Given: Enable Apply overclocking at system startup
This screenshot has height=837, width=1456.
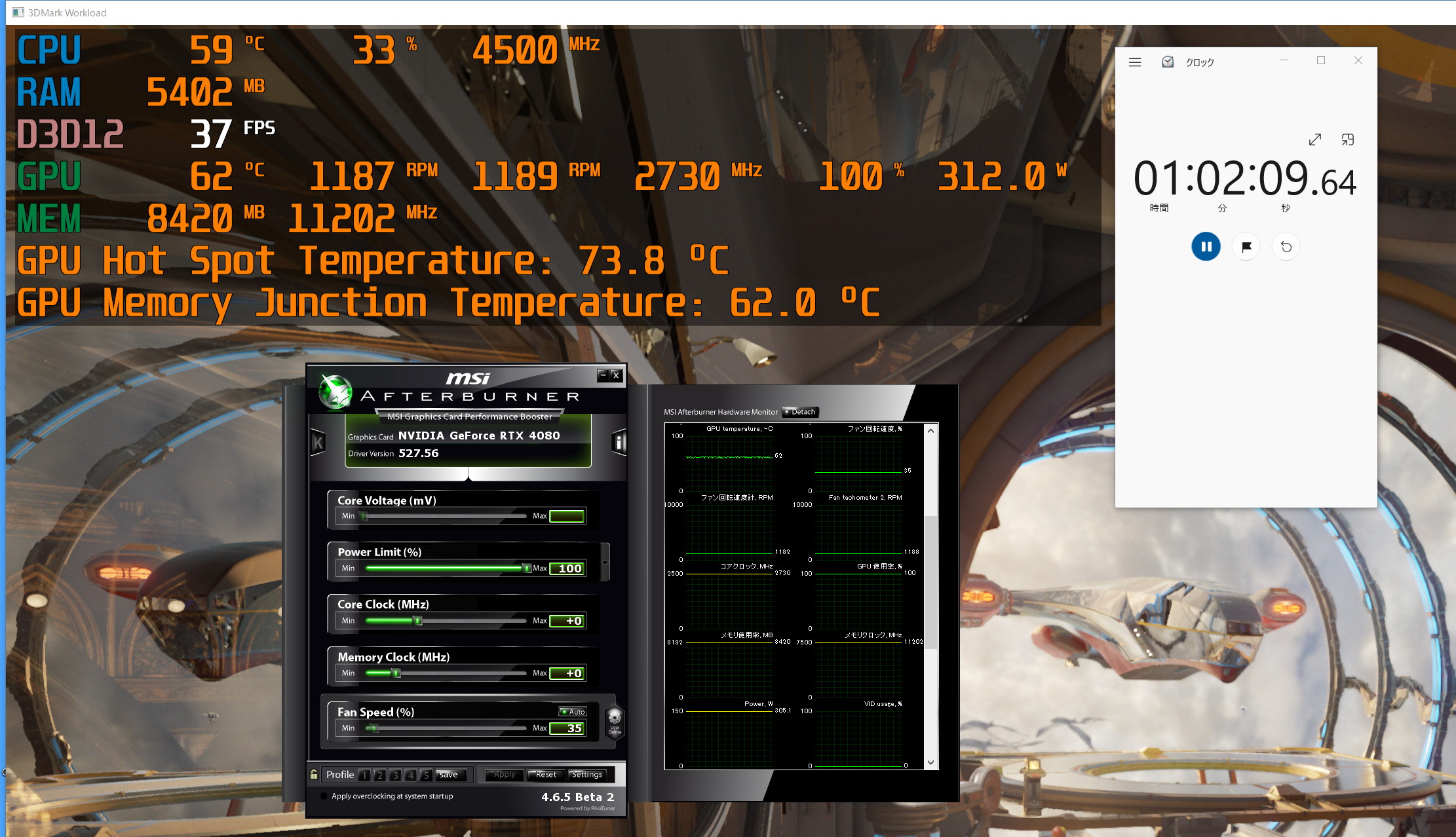Looking at the screenshot, I should point(324,796).
